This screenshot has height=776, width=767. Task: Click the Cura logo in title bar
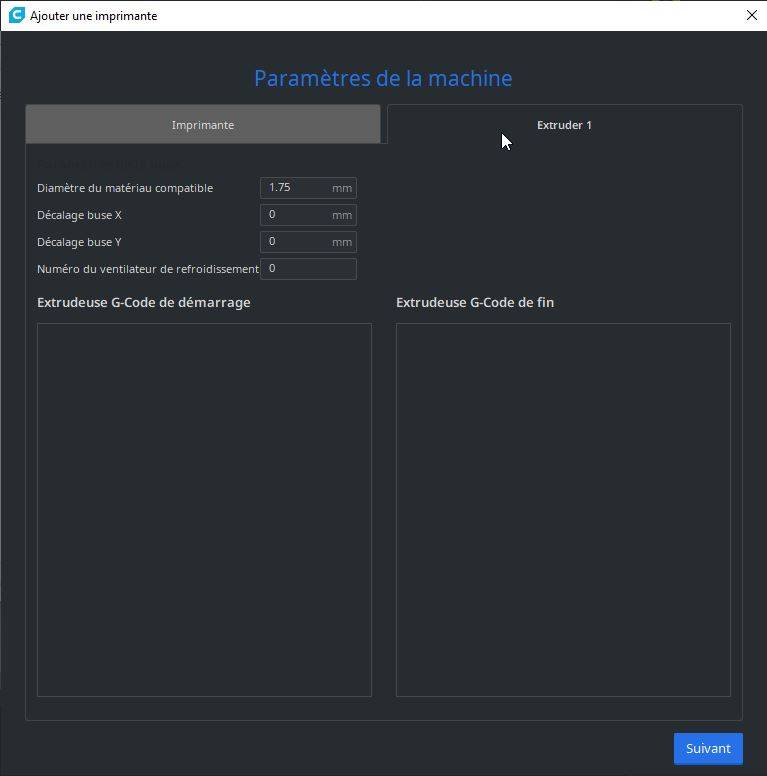(16, 15)
